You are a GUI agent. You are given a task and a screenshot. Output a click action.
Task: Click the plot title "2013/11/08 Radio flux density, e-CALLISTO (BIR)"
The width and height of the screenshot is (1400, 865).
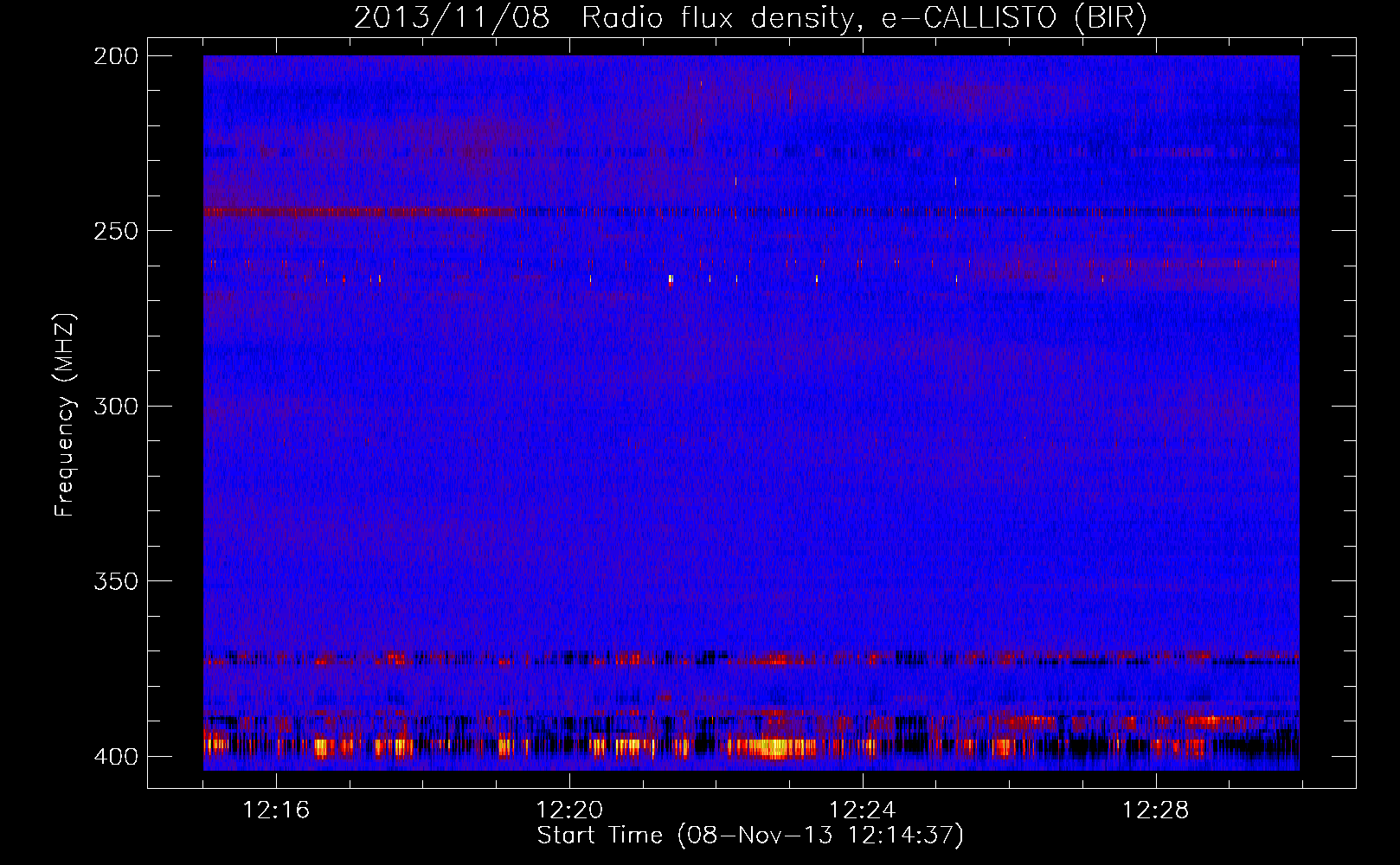click(750, 18)
